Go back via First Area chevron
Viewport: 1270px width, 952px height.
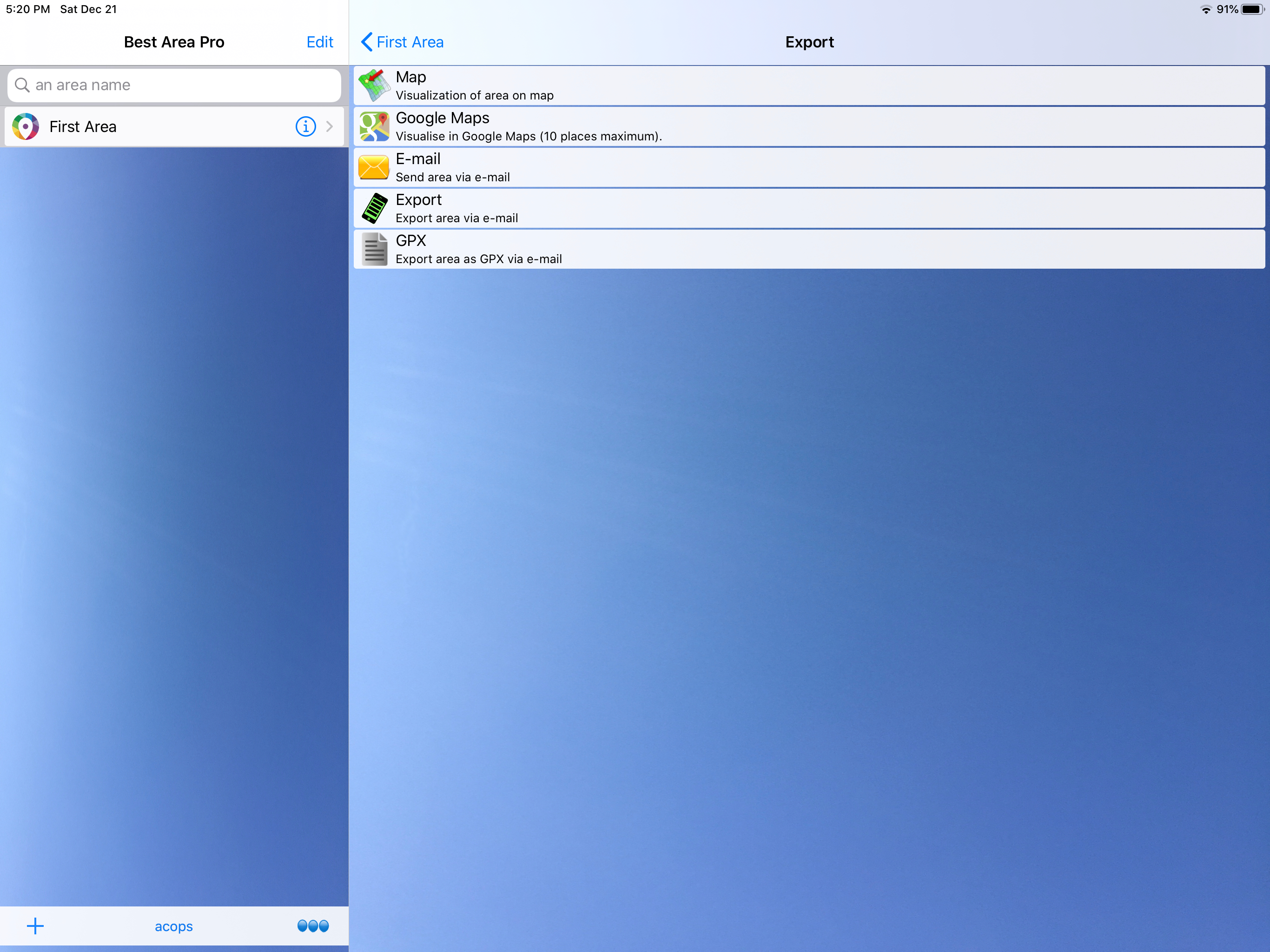(x=402, y=42)
